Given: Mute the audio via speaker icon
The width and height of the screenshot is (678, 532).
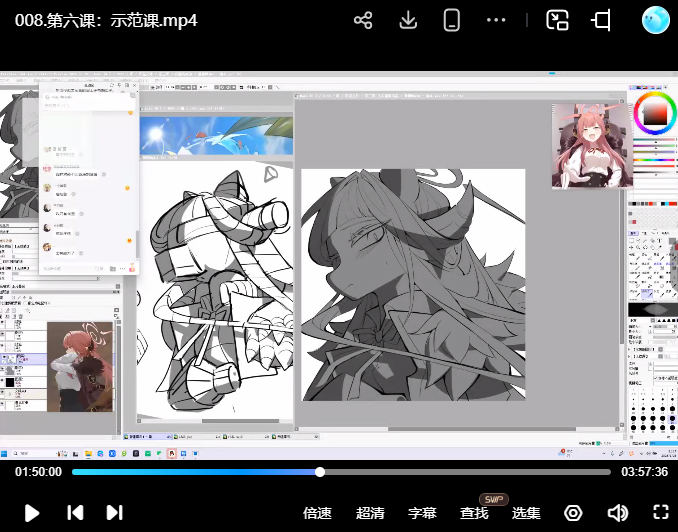Looking at the screenshot, I should 617,513.
